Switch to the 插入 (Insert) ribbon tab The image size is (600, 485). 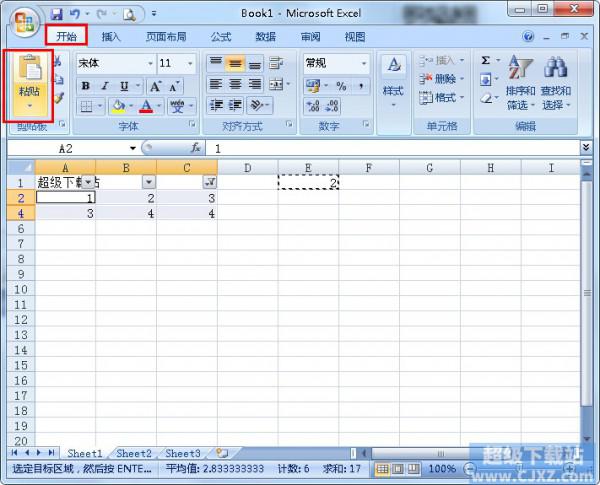pos(111,37)
